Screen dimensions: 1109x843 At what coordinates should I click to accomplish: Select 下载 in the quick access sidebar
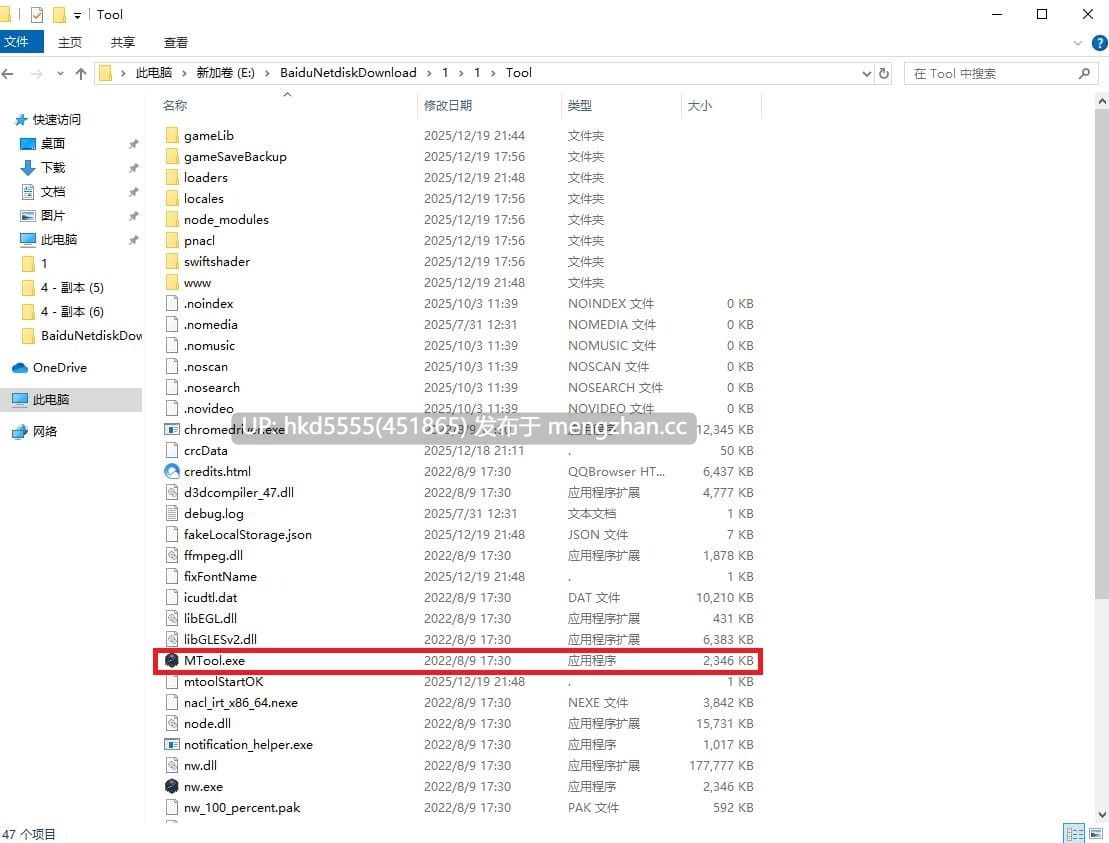[52, 168]
